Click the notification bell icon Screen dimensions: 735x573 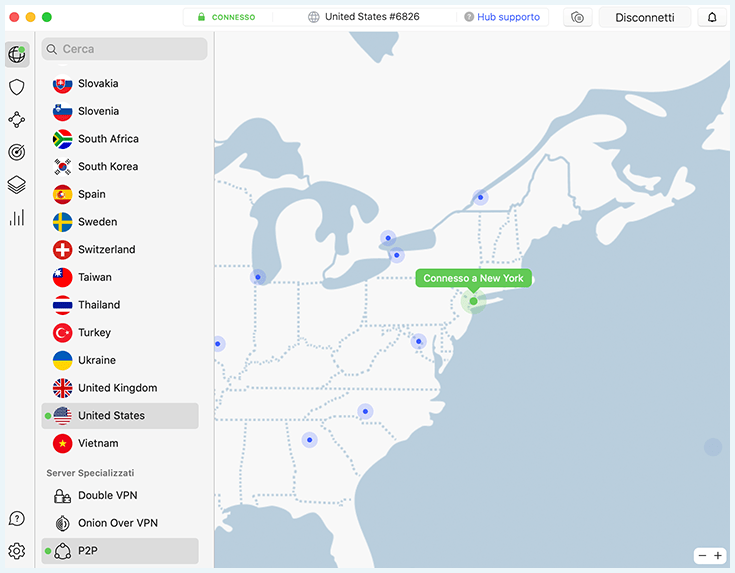pos(712,17)
